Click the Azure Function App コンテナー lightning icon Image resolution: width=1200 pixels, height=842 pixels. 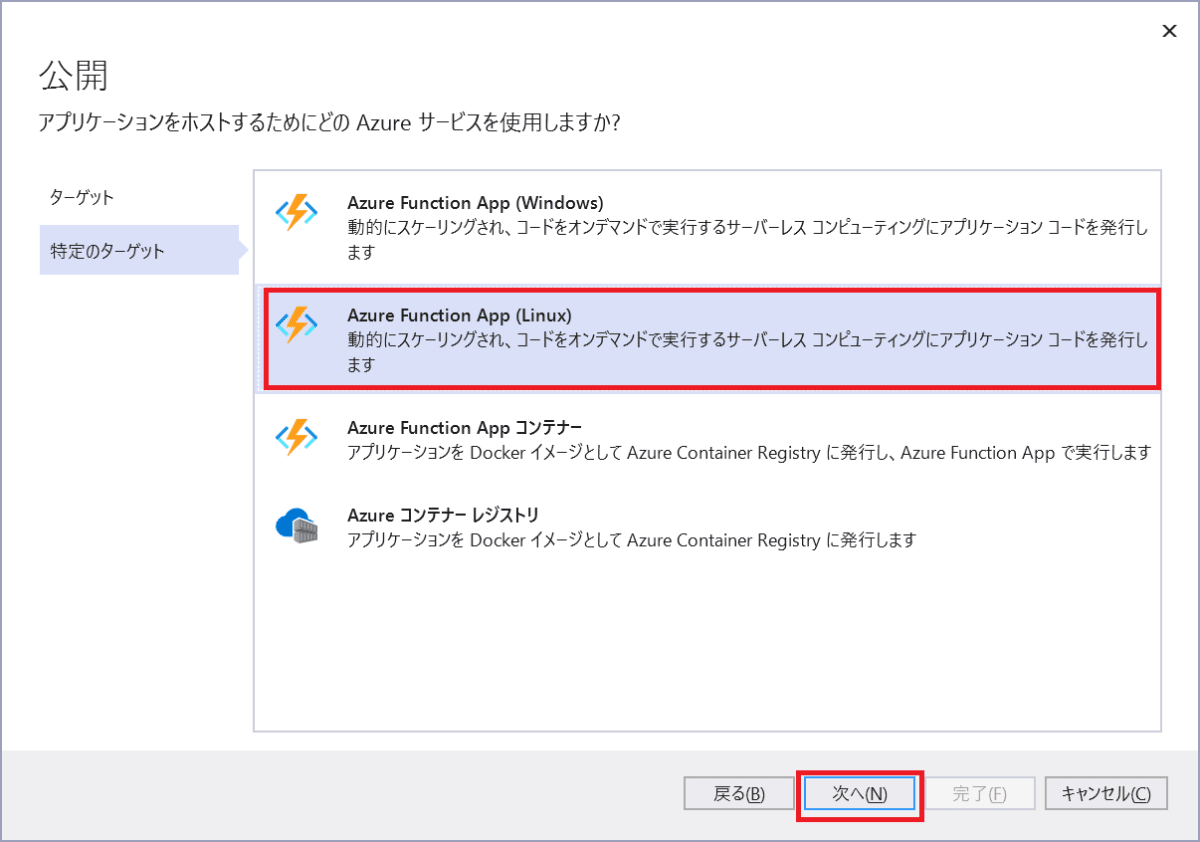coord(296,438)
